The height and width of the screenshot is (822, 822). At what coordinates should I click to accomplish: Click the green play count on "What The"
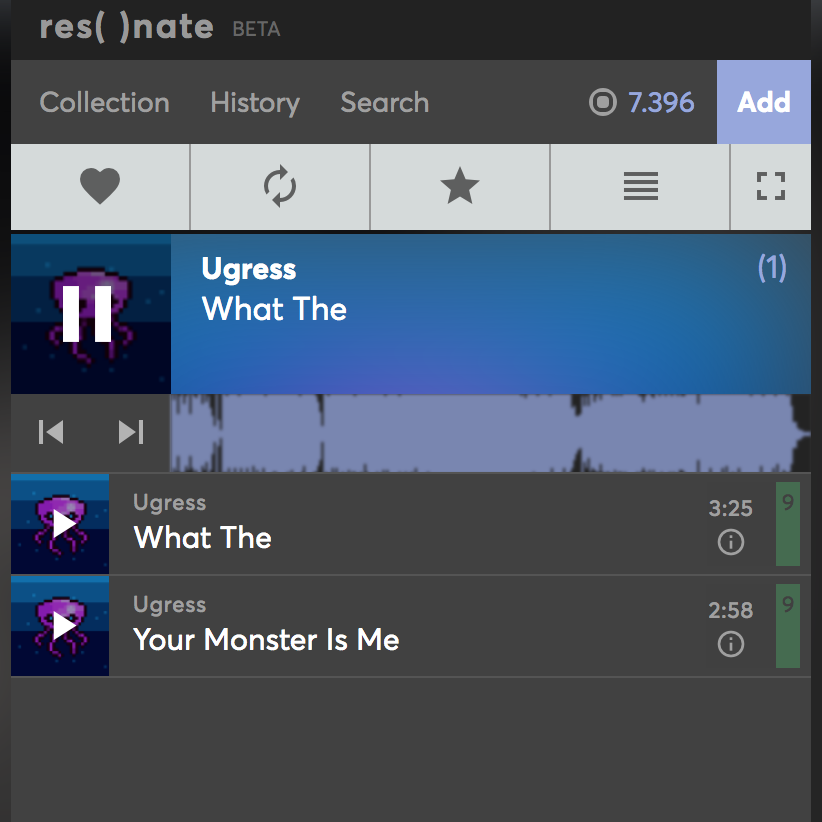(x=788, y=524)
